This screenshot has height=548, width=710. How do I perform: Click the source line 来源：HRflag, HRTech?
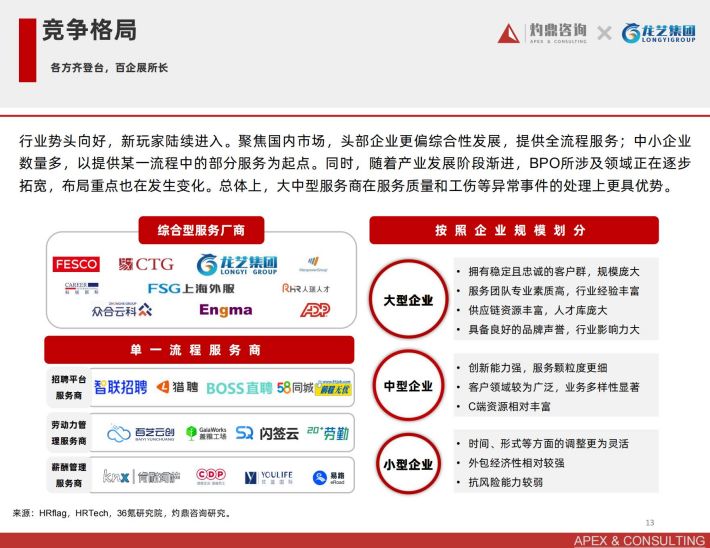[122, 513]
